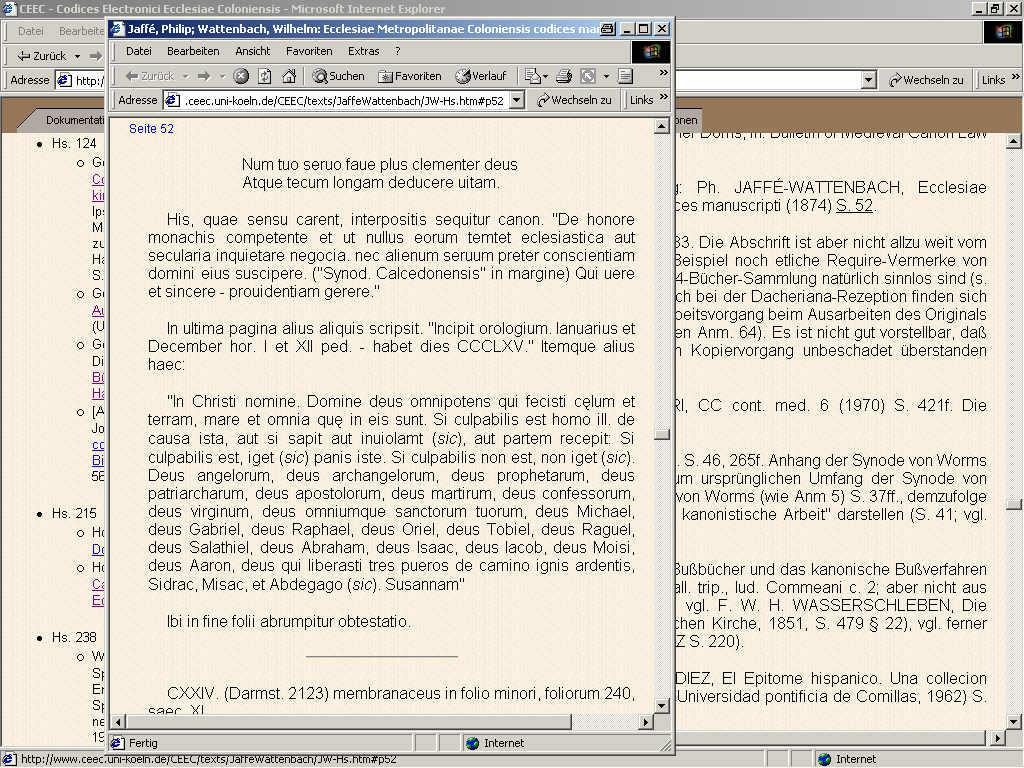The image size is (1024, 768).
Task: Click Wechseln zu in the background CEEC window
Action: point(926,80)
